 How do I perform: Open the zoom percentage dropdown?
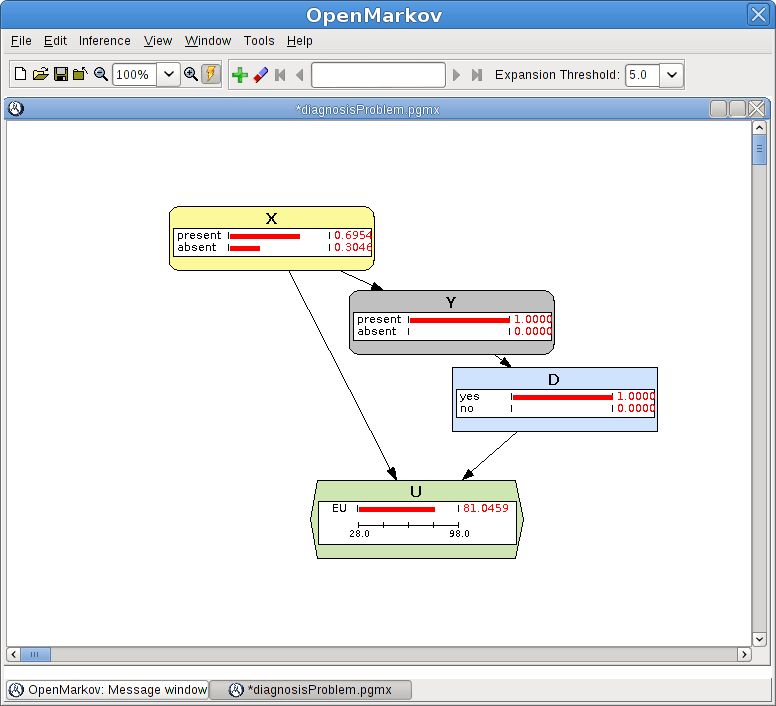click(x=167, y=75)
